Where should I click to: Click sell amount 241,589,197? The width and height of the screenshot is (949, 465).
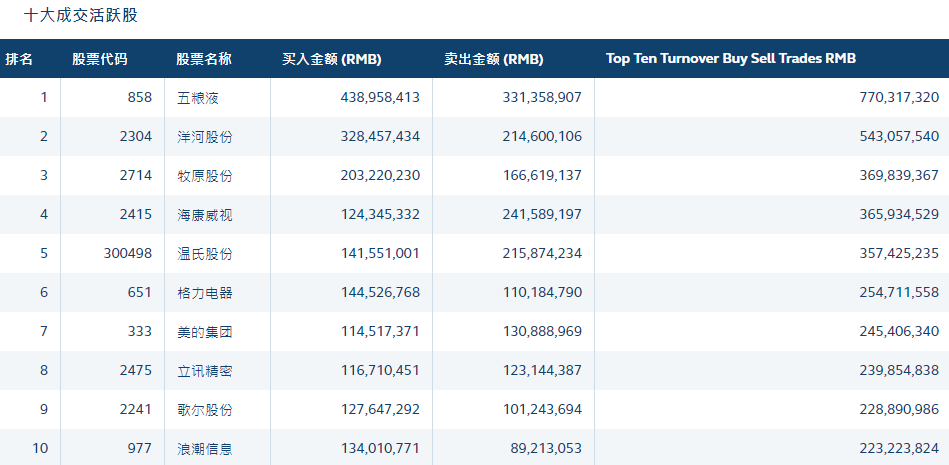(x=542, y=214)
